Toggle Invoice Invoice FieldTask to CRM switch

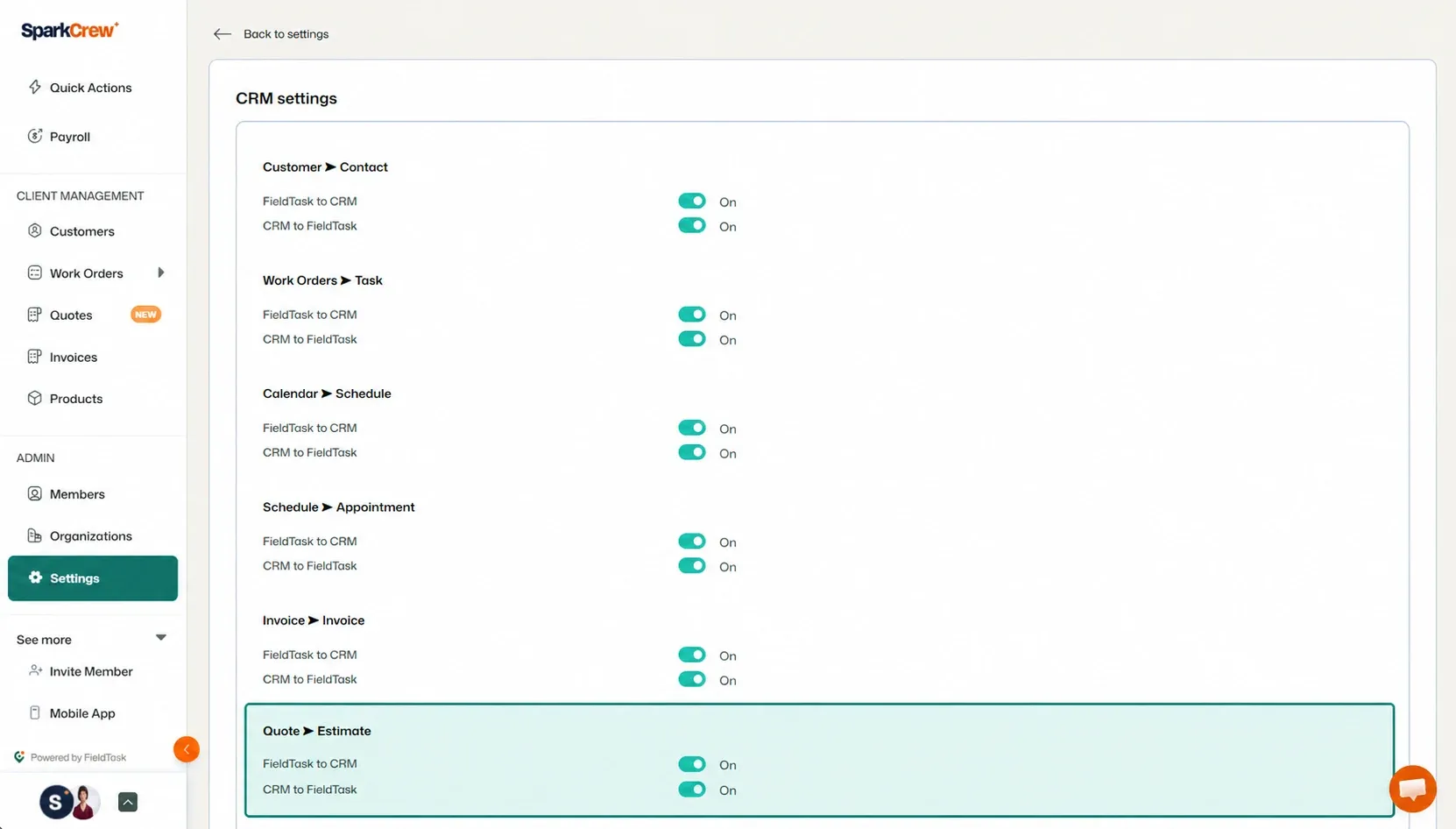click(692, 655)
